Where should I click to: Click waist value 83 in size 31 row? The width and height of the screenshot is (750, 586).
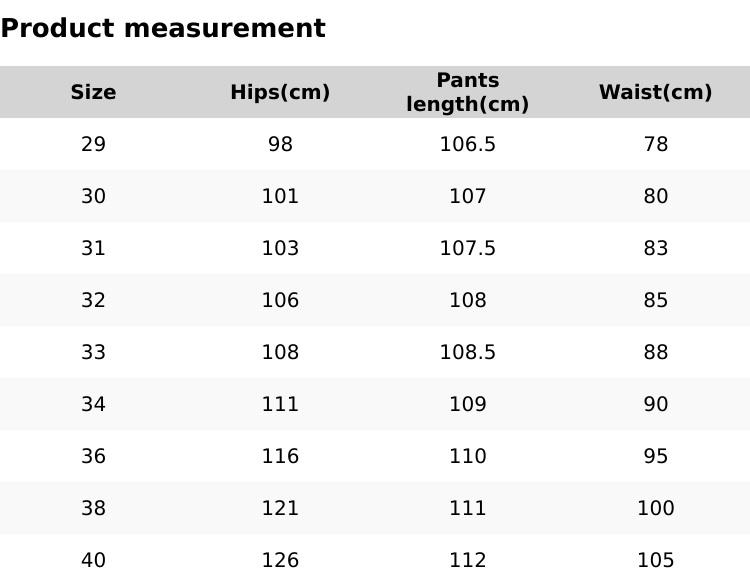[655, 248]
